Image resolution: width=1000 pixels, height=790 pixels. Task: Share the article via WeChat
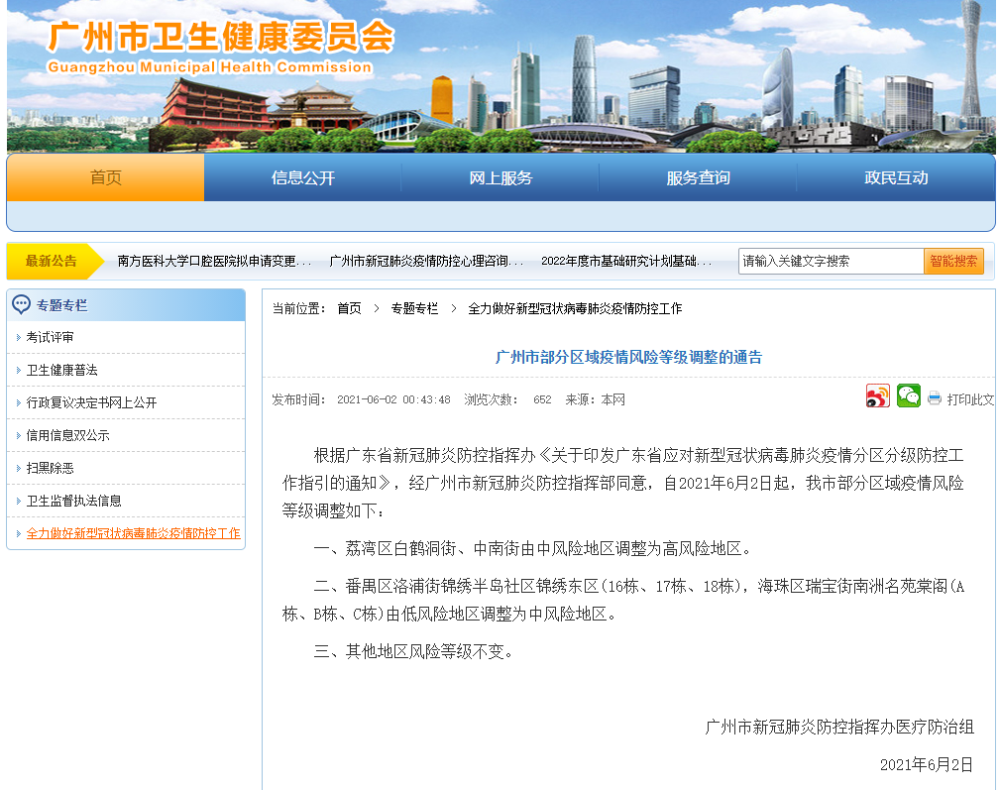pos(908,396)
